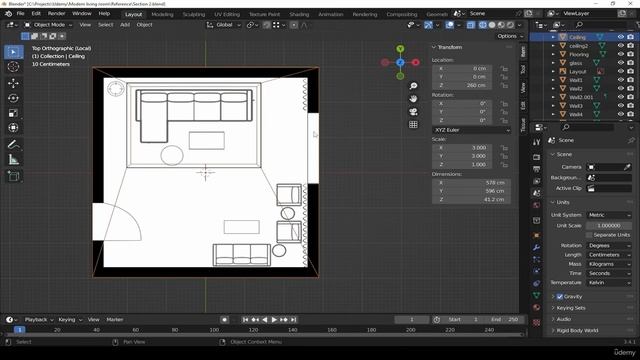Open the Modifiers wrench tab icon
The image size is (640, 360).
[536, 247]
